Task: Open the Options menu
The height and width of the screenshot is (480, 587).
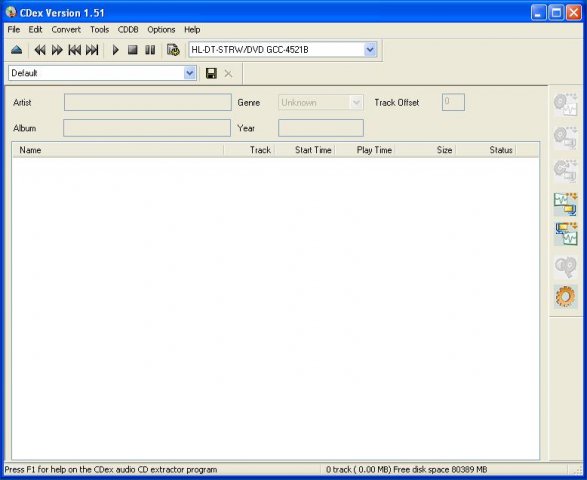Action: [x=161, y=30]
